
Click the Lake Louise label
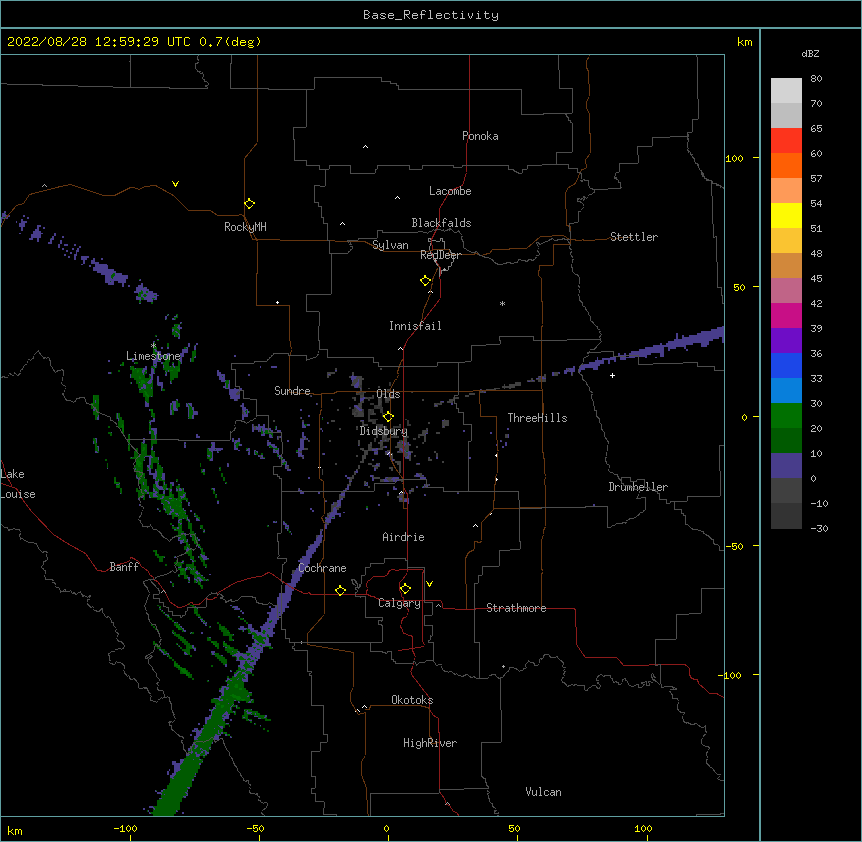point(18,484)
